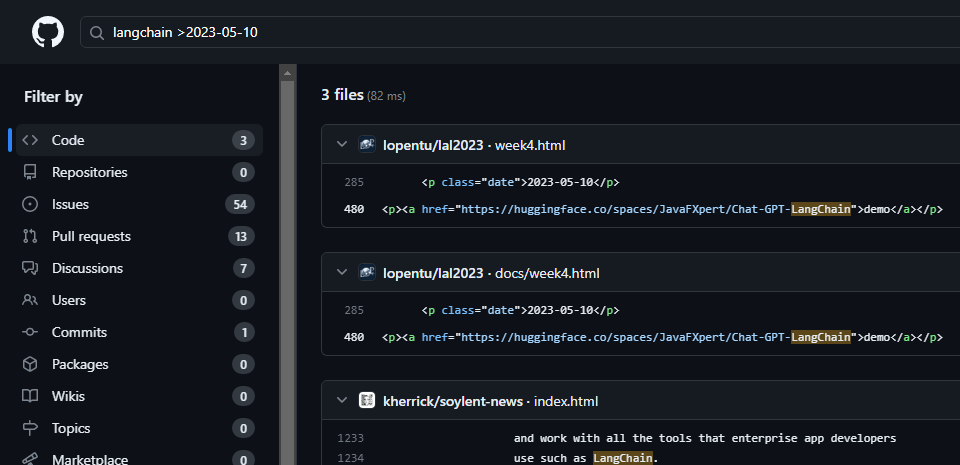Open lopentu avatar beside docs/week4.html
The height and width of the screenshot is (465, 960).
(x=367, y=273)
